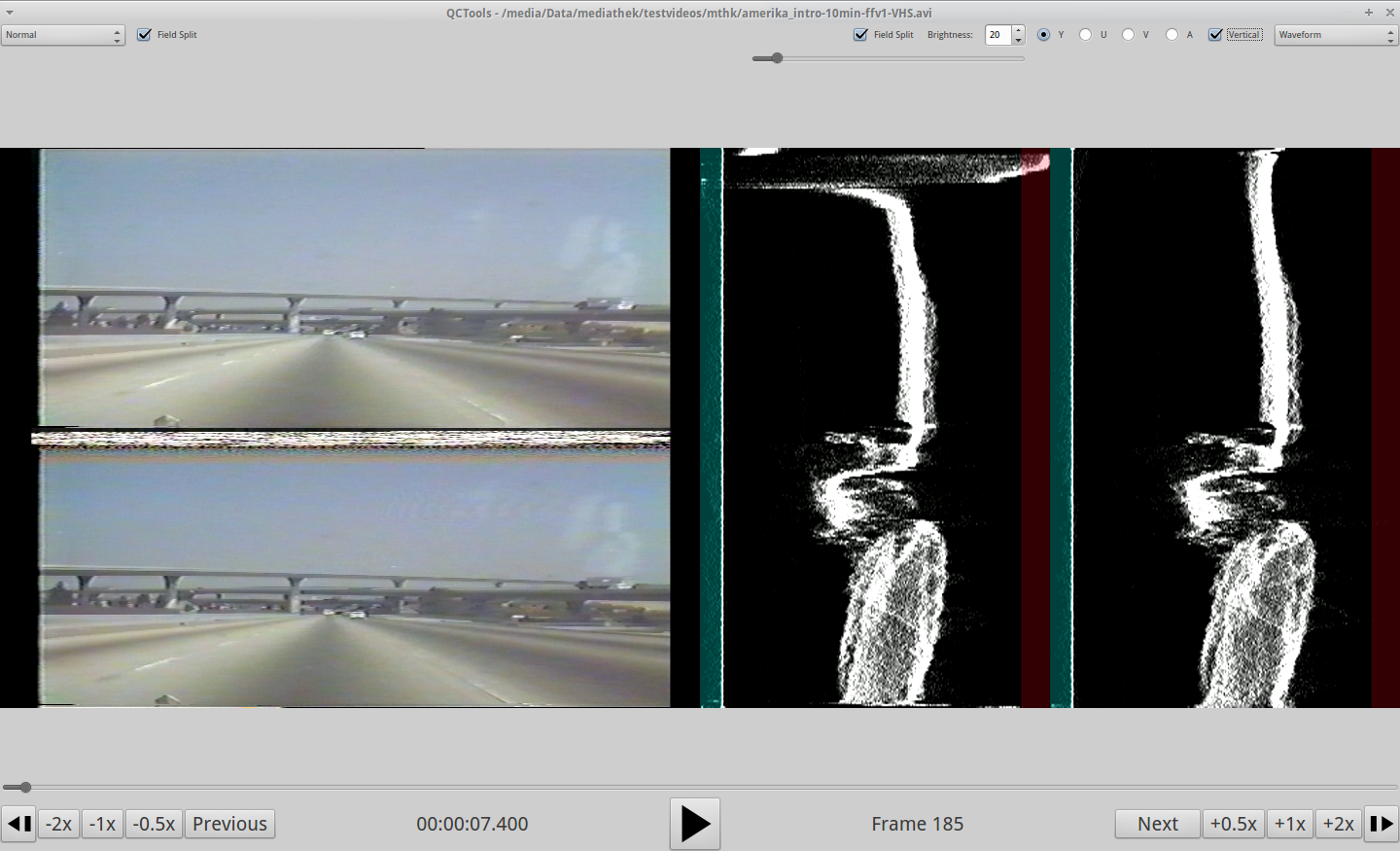This screenshot has height=851, width=1400.
Task: Click the slider handle below the Brightness control
Action: point(776,58)
